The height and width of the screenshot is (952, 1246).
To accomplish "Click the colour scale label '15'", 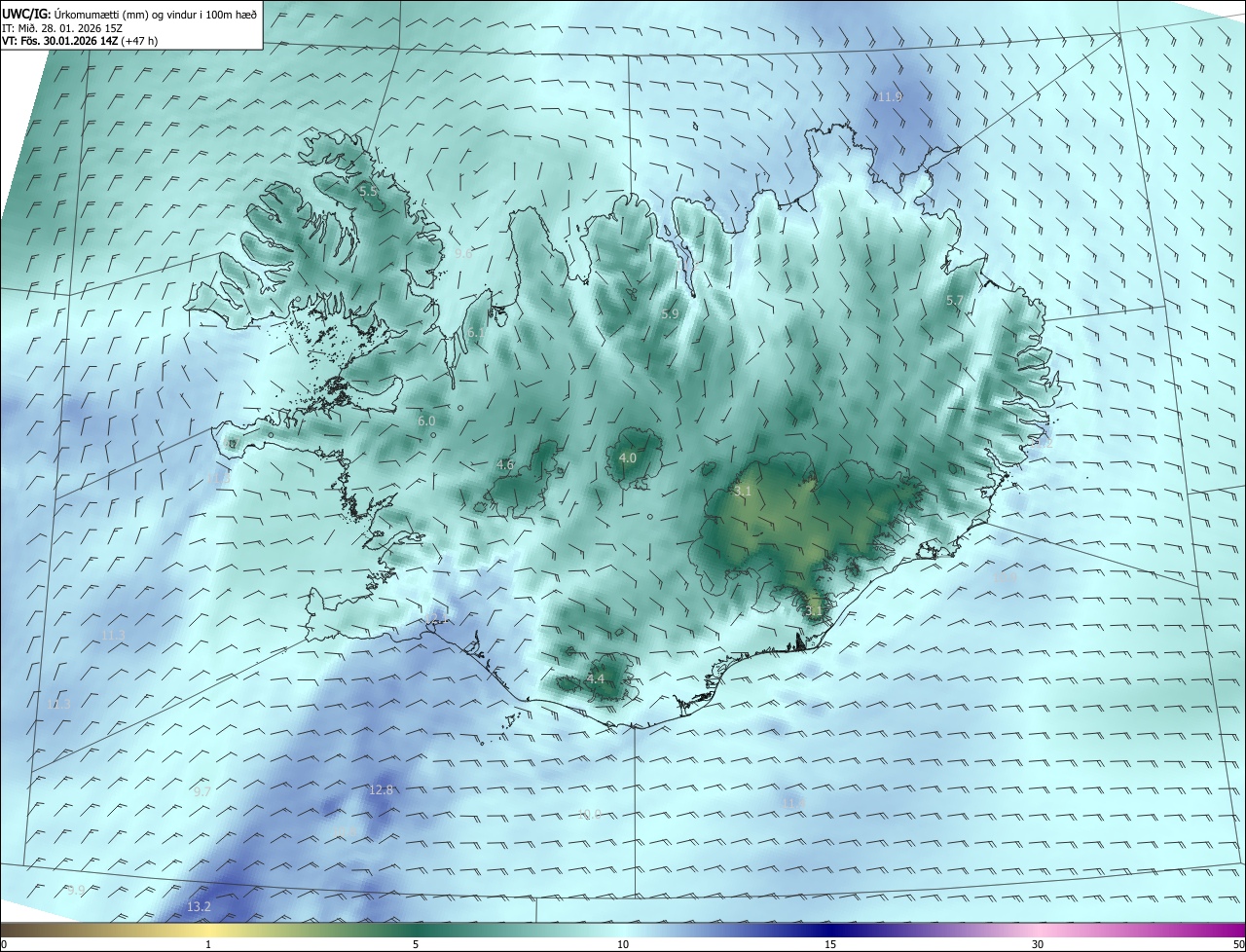I will 830,944.
